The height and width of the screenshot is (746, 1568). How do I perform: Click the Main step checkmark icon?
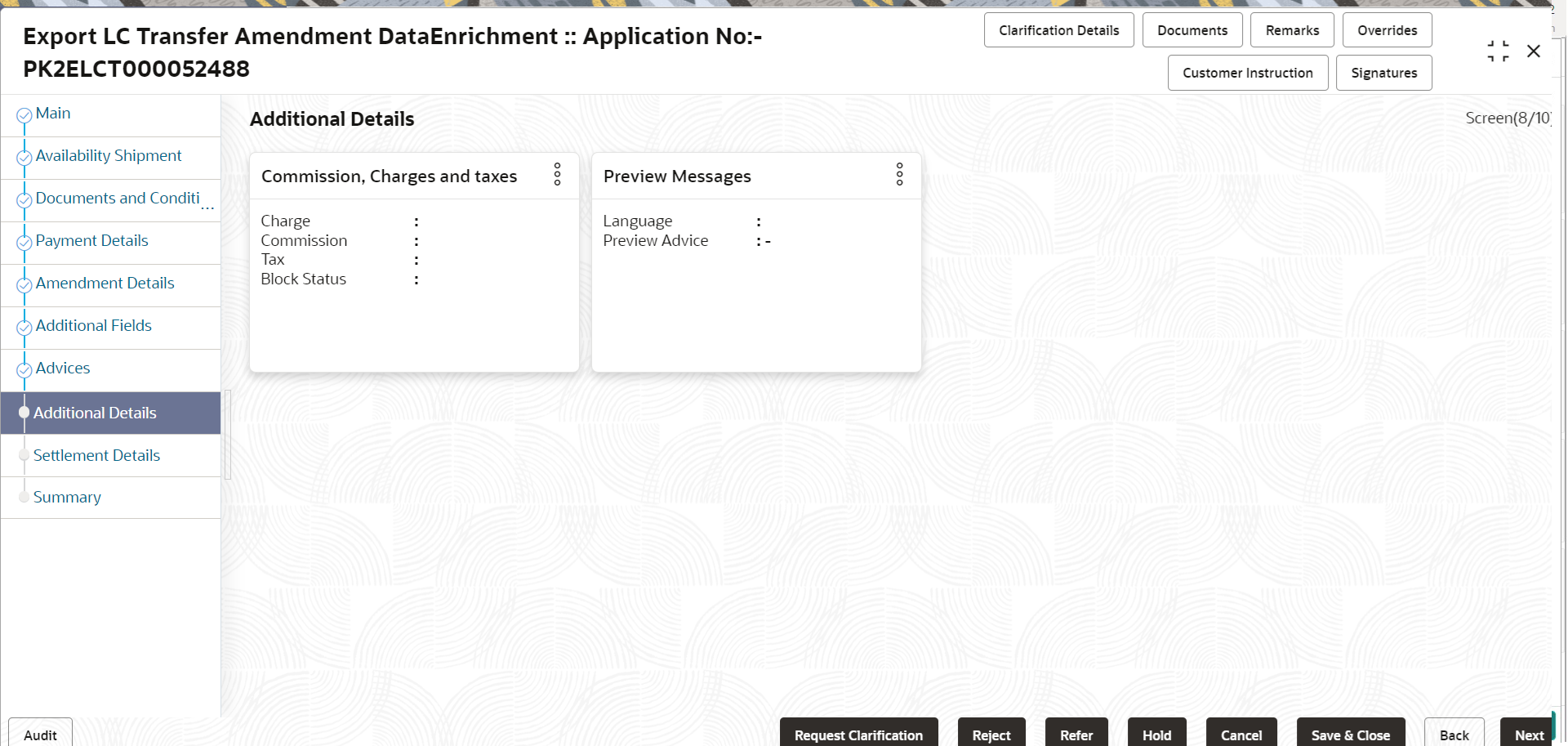[24, 115]
